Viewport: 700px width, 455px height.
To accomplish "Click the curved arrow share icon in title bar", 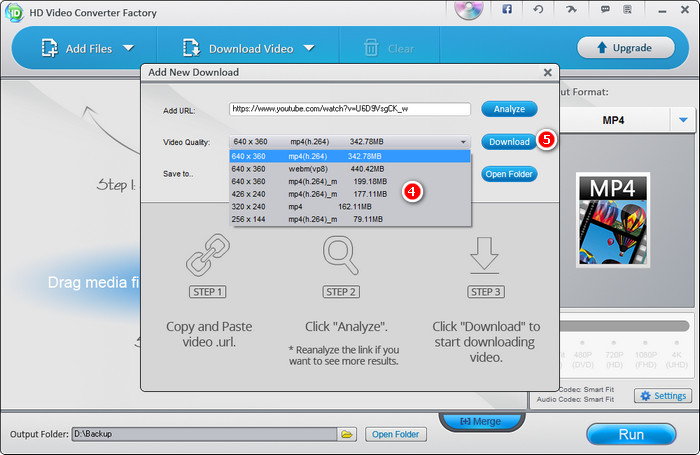I will click(x=571, y=9).
